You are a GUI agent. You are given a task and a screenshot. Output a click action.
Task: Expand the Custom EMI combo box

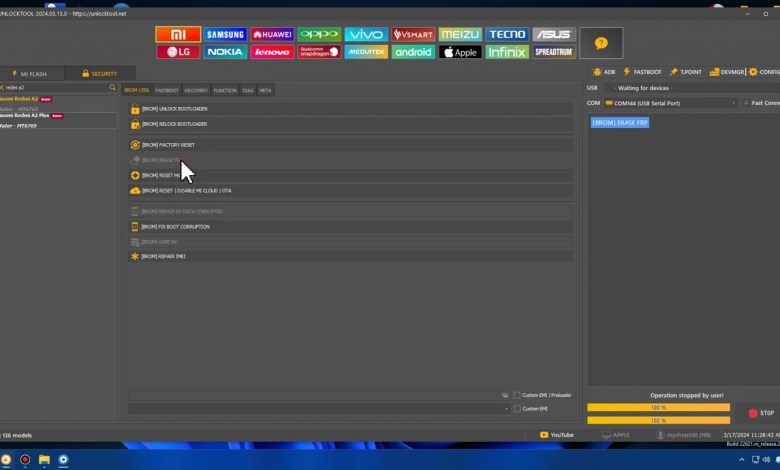click(319, 409)
